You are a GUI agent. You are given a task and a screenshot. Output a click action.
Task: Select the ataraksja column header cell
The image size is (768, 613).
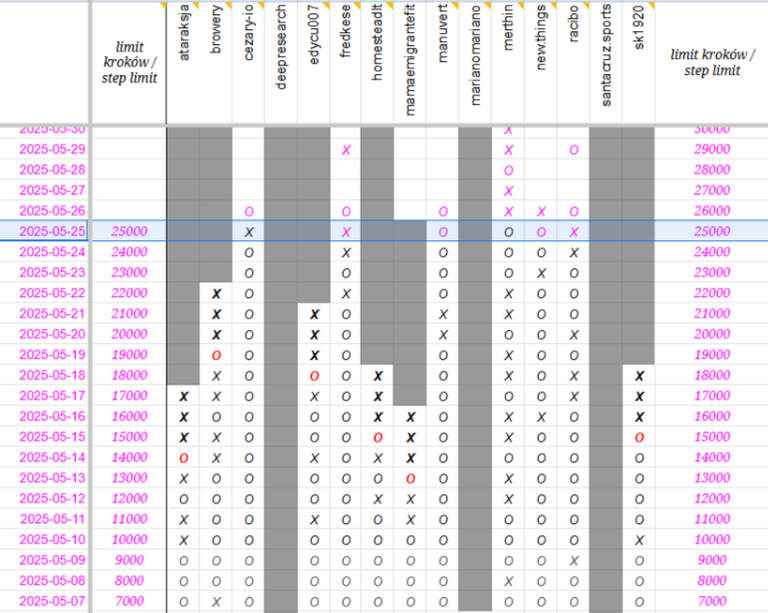[183, 62]
